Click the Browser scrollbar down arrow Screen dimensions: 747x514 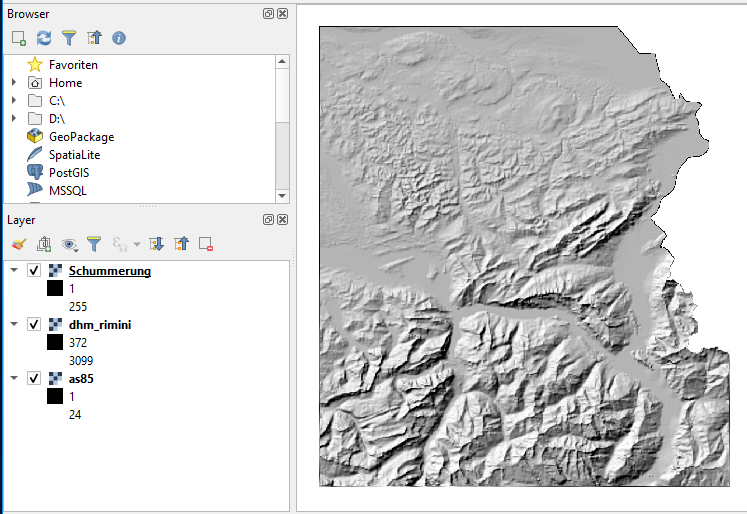coord(282,195)
